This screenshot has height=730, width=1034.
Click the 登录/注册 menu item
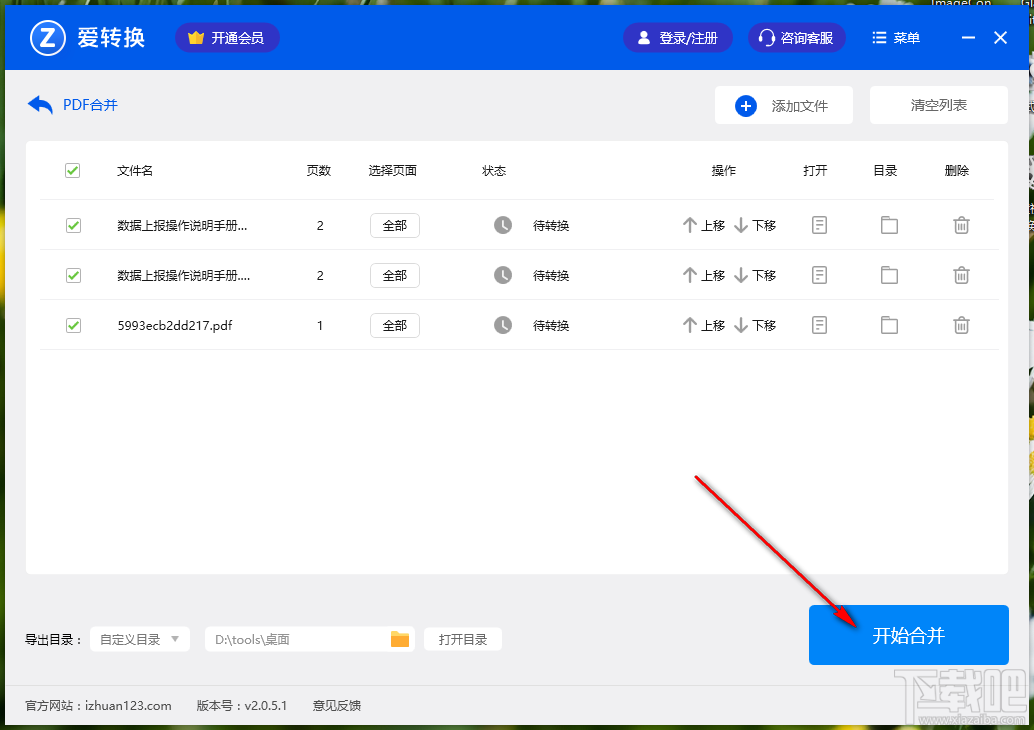pos(678,37)
